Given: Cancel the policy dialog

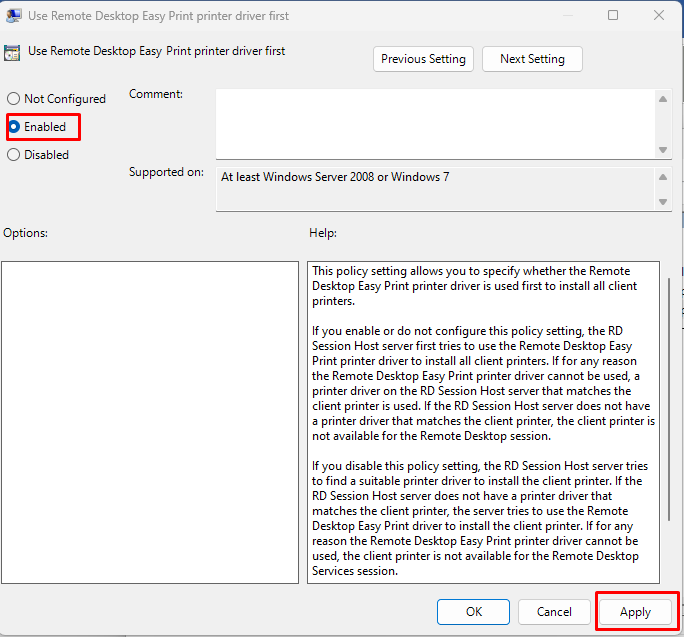Looking at the screenshot, I should point(554,612).
